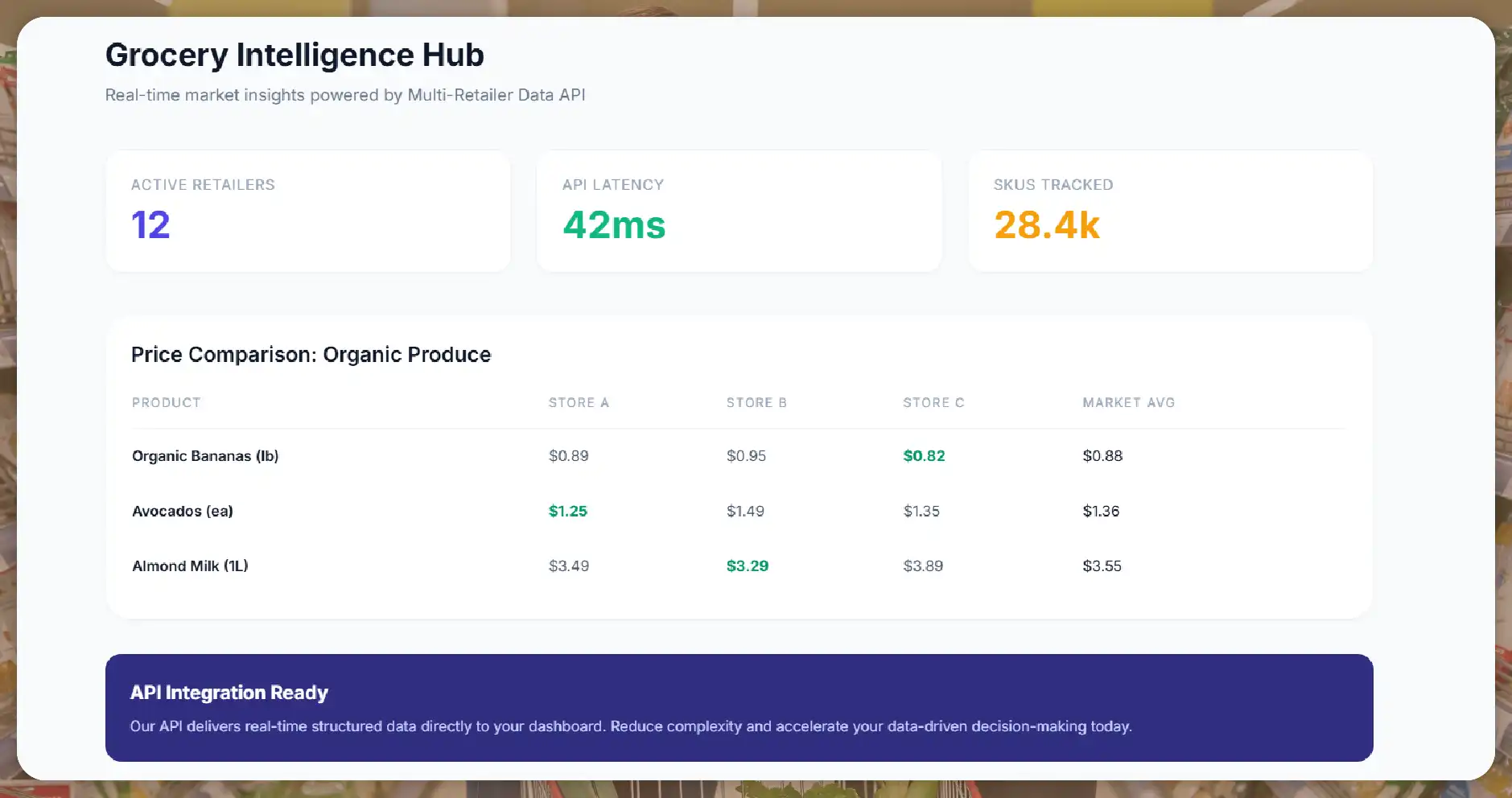Click the Active Retailers value 12
The height and width of the screenshot is (798, 1512).
tap(150, 224)
